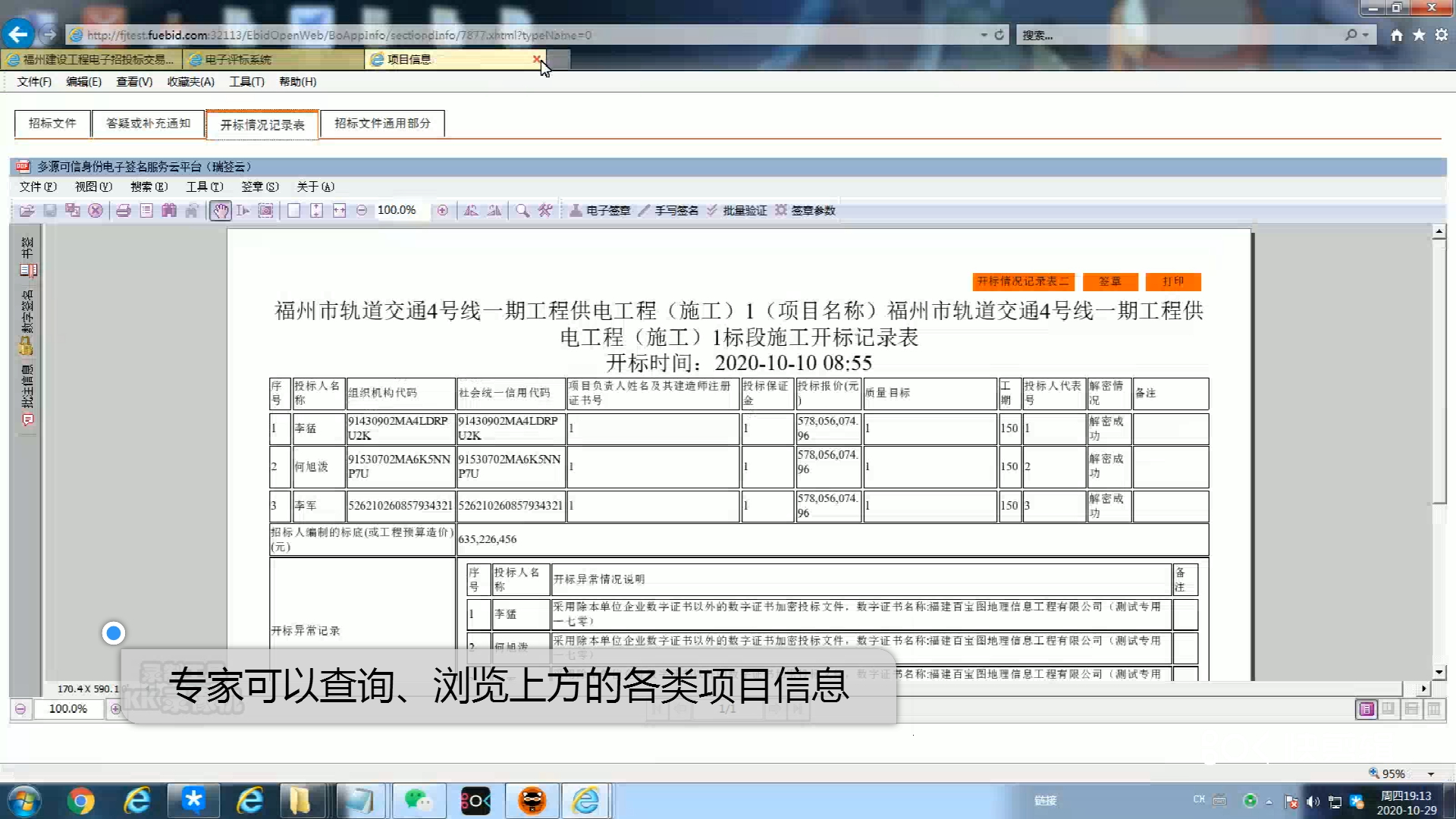
Task: Click the magnifier search icon
Action: pos(522,211)
